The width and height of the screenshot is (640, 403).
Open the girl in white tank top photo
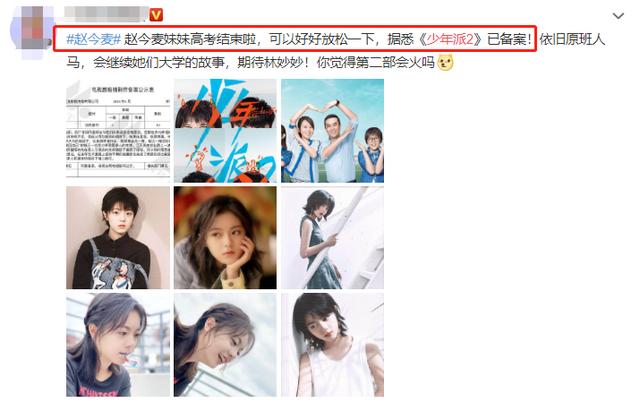333,345
